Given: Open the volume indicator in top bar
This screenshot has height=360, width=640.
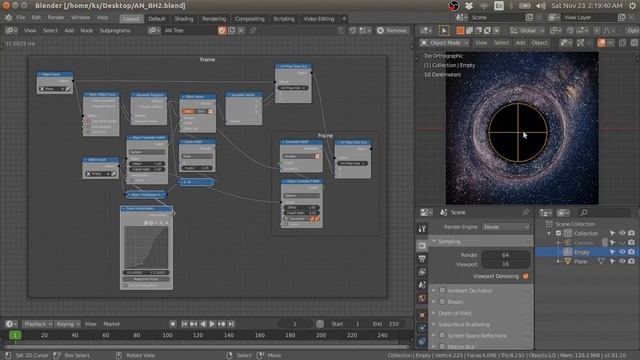Looking at the screenshot, I should 541,6.
